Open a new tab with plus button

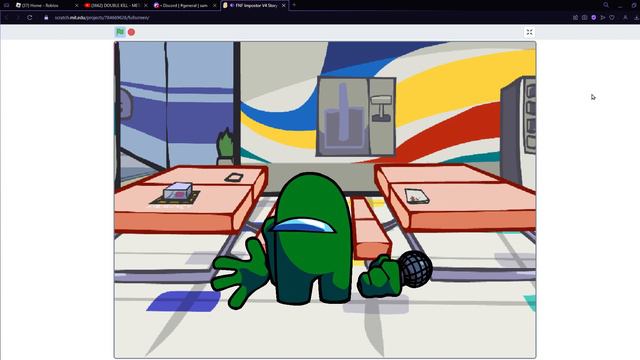click(x=294, y=5)
